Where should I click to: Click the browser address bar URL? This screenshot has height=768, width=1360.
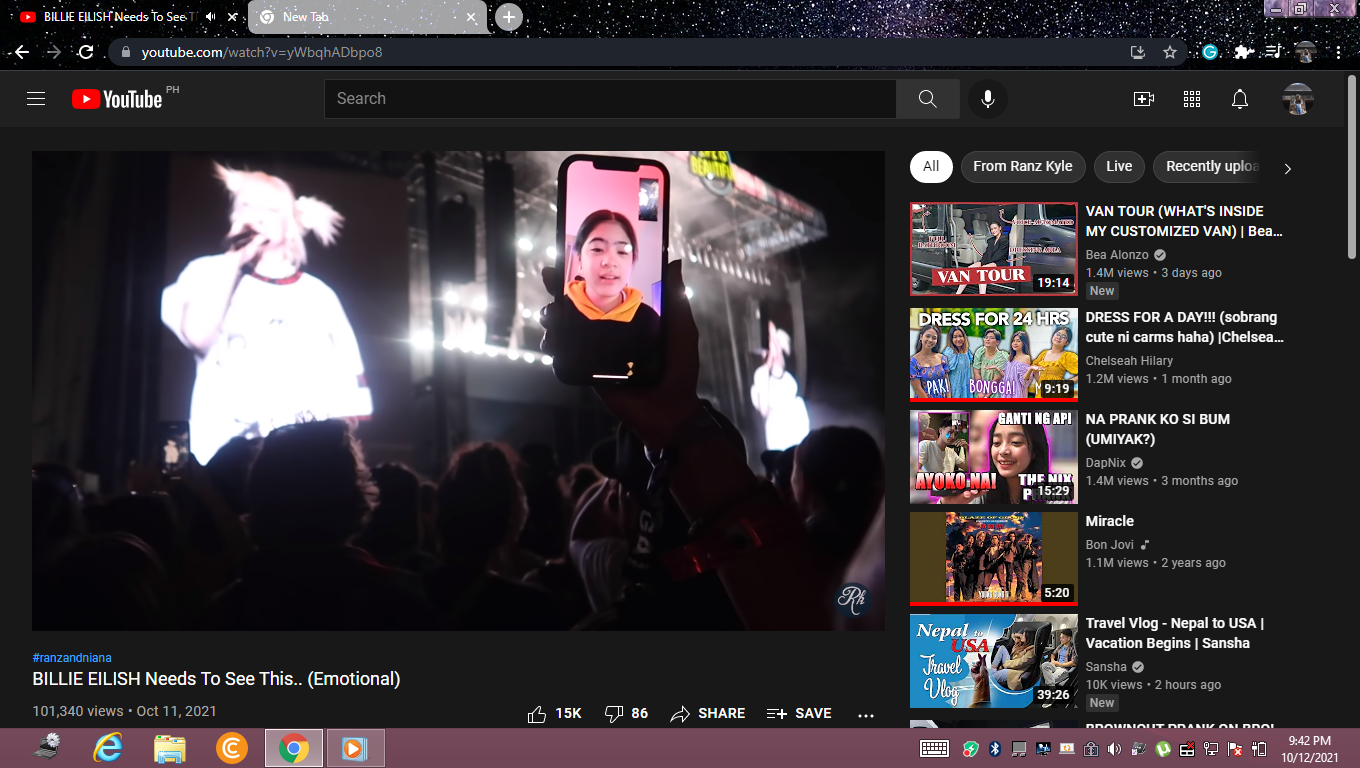tap(261, 52)
